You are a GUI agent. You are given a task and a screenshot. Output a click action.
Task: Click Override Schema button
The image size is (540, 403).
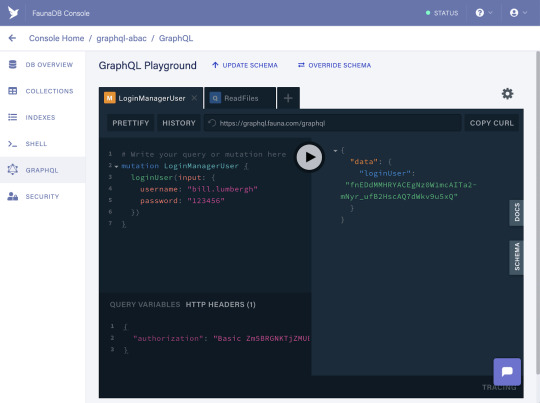pyautogui.click(x=334, y=65)
